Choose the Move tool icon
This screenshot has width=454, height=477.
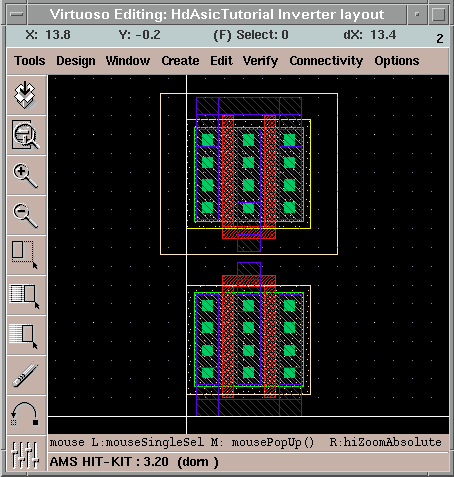26,336
